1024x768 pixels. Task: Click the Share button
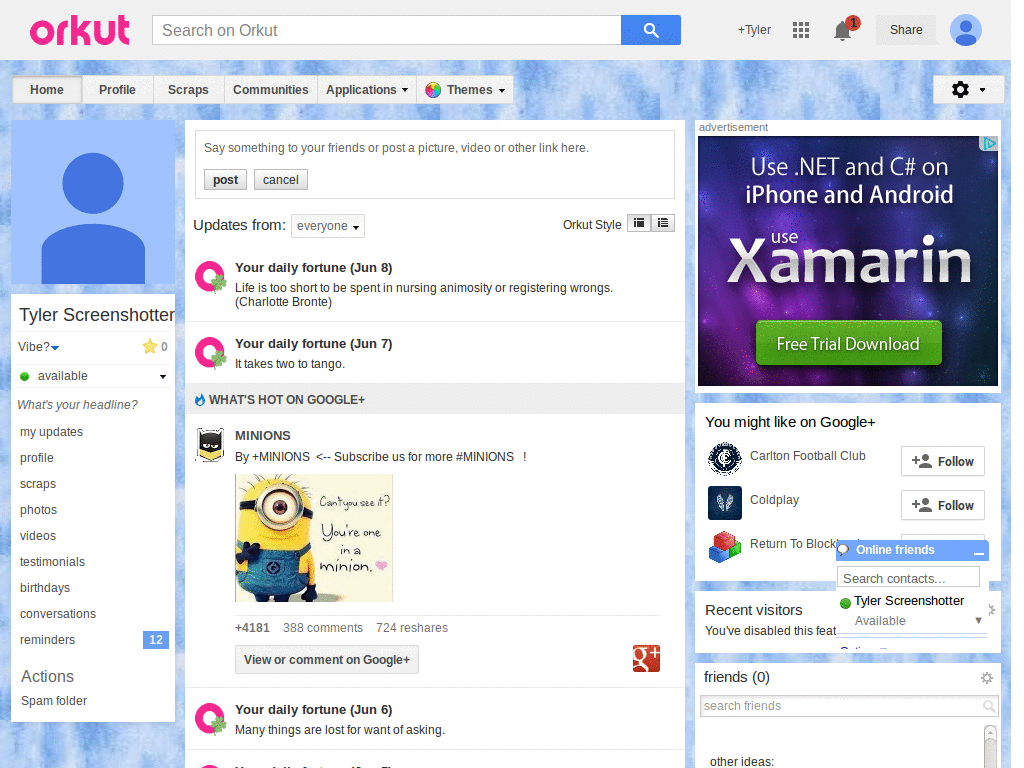(x=906, y=30)
